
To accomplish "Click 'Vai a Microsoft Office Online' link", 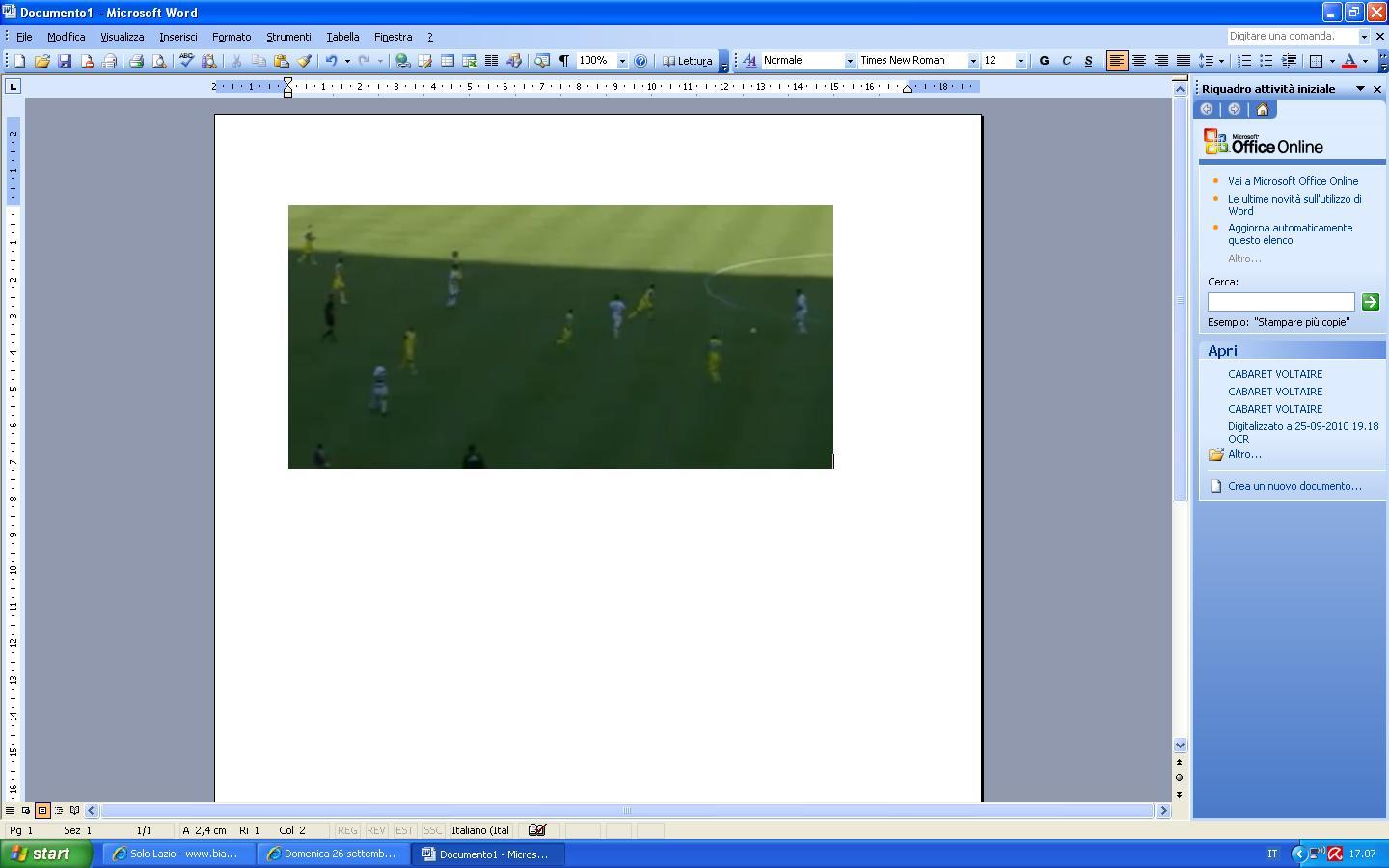I will [1293, 181].
